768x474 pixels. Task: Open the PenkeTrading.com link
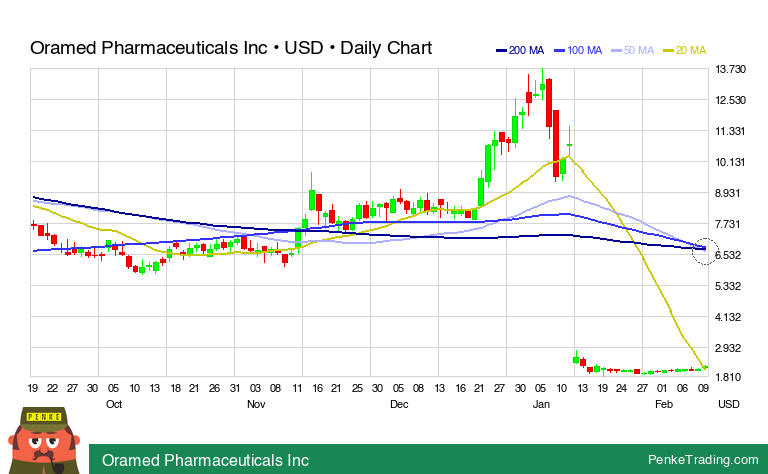coord(703,460)
